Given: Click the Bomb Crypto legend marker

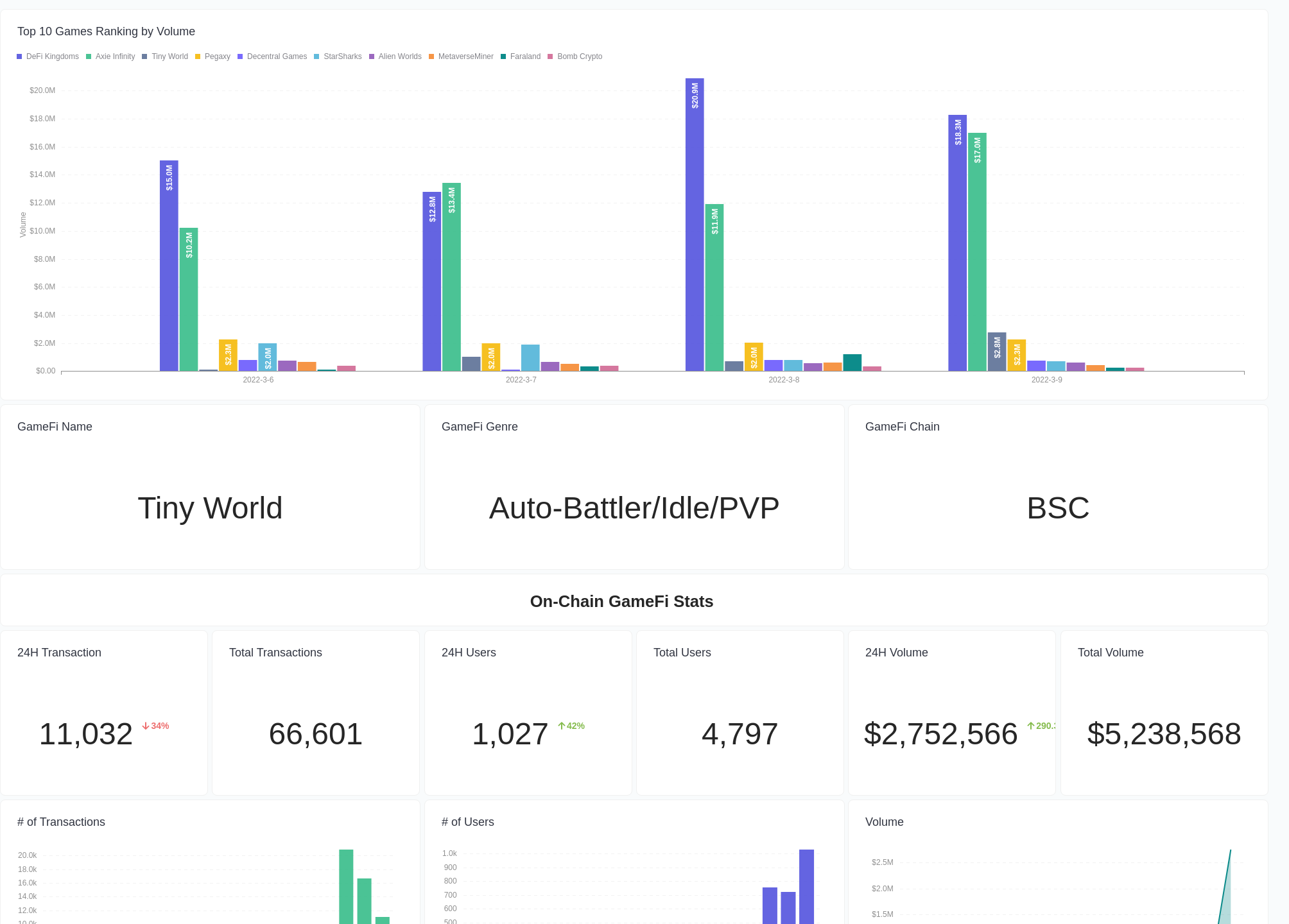Looking at the screenshot, I should coord(549,56).
